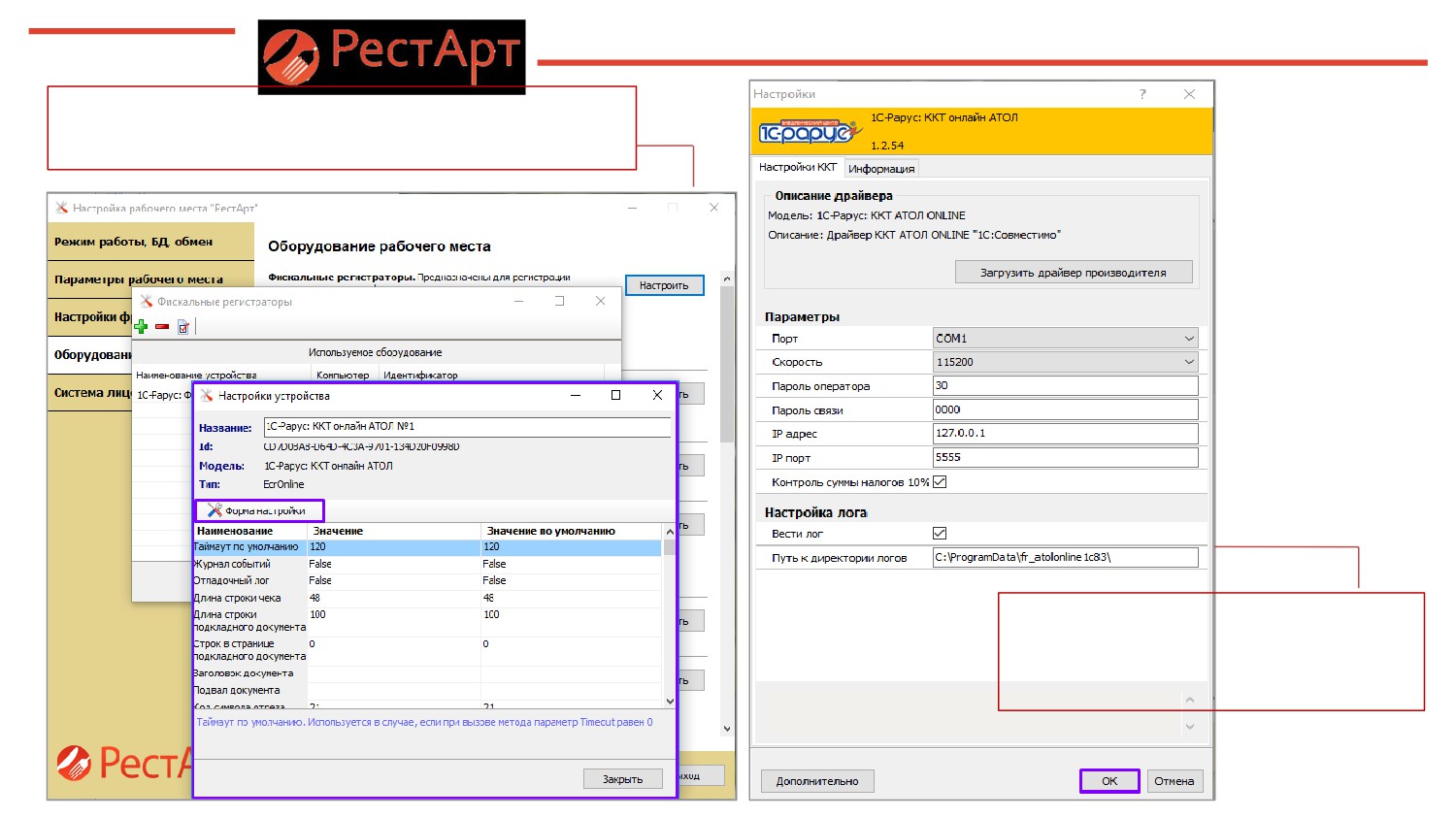
Task: Select the Система лиц… sidebar section
Action: [x=90, y=393]
